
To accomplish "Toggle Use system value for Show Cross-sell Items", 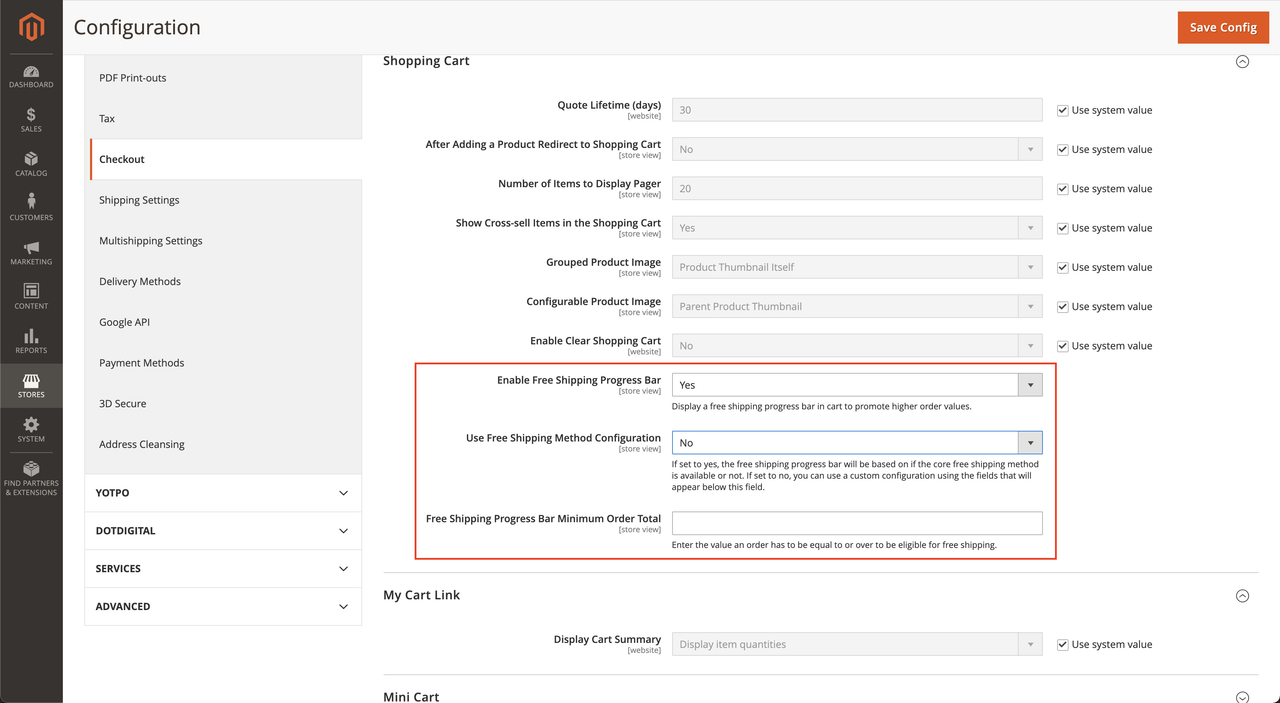I will tap(1063, 228).
